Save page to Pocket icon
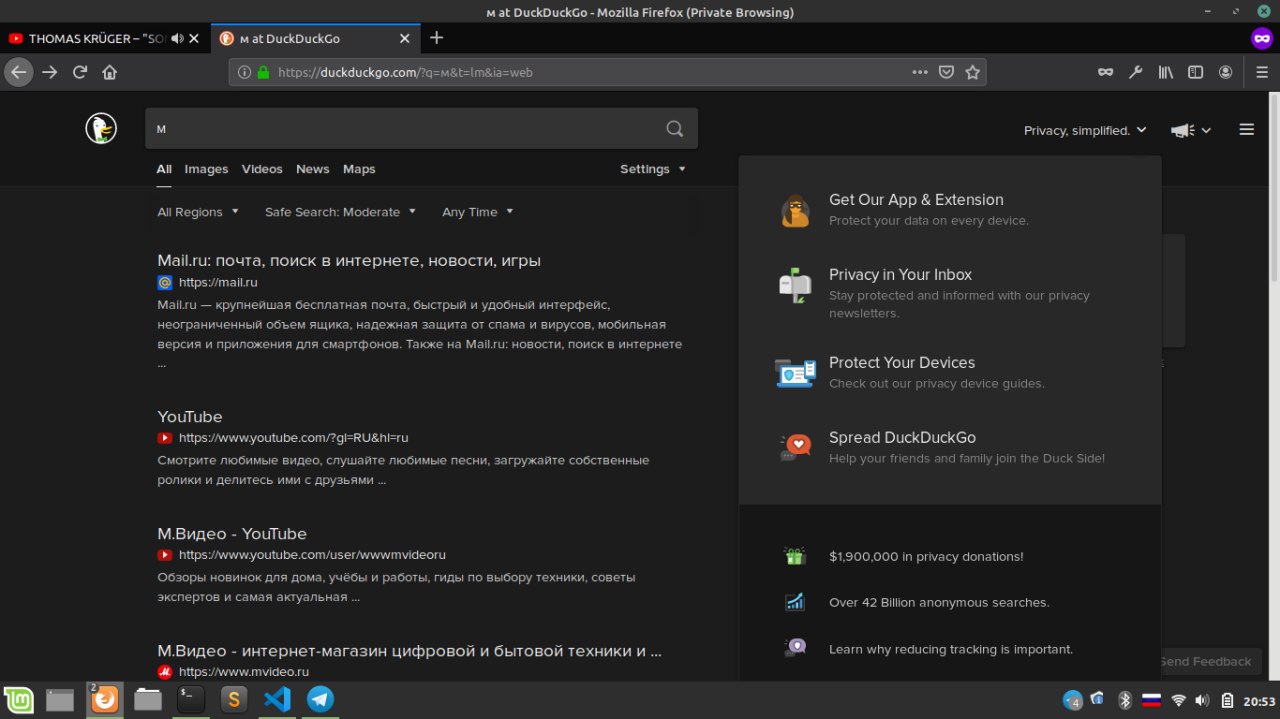The height and width of the screenshot is (719, 1280). coord(946,72)
